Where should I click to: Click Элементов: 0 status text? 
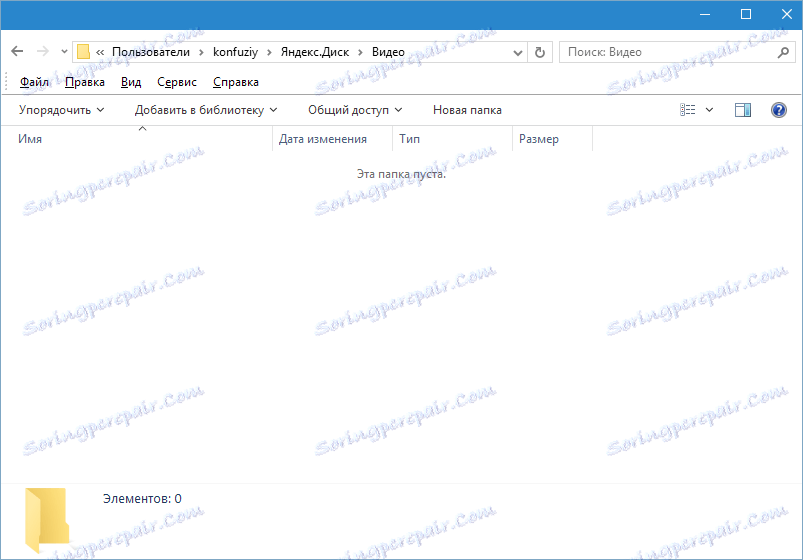142,499
